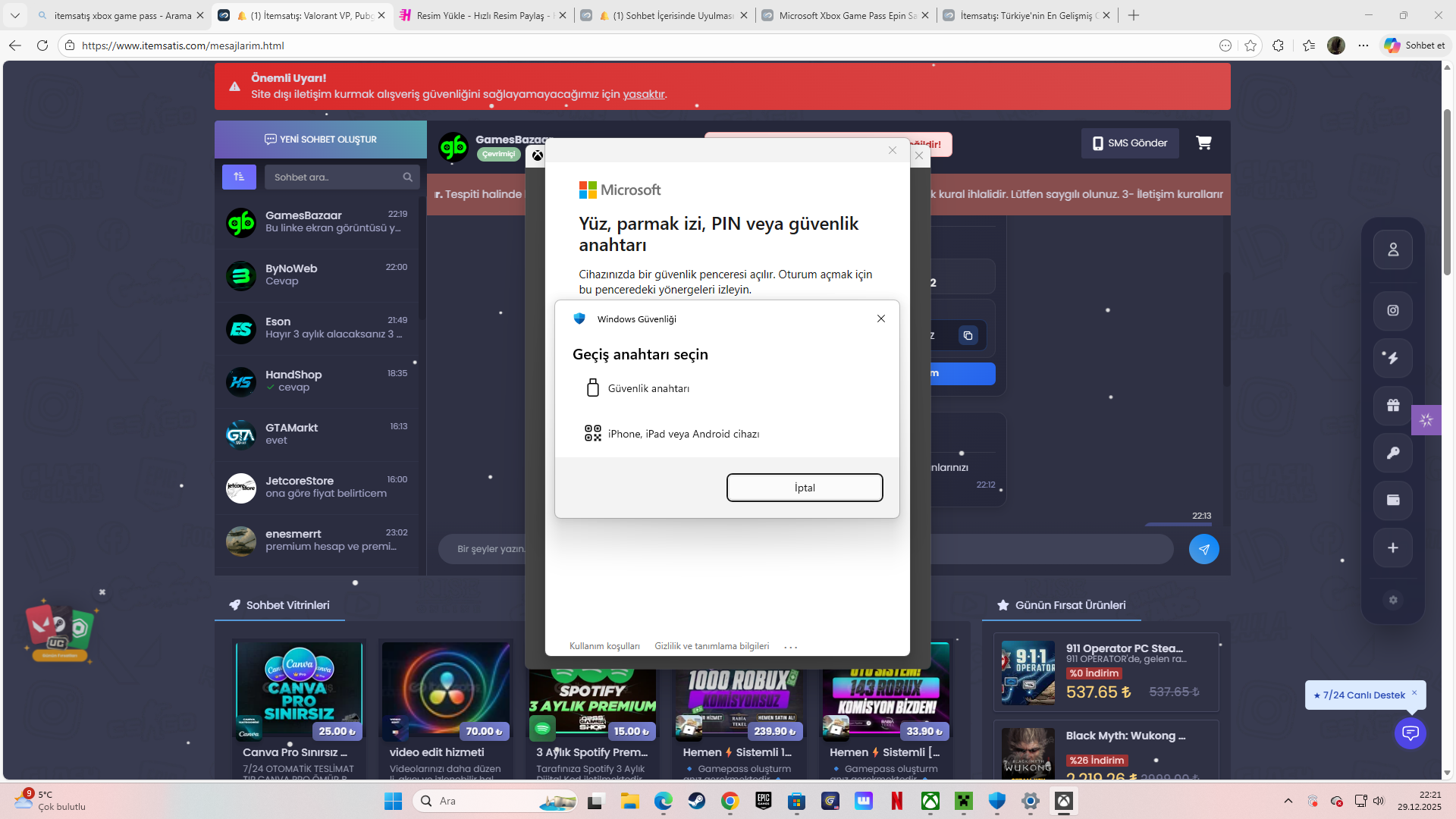
Task: Open the enesmerrt conversation
Action: pos(317,541)
